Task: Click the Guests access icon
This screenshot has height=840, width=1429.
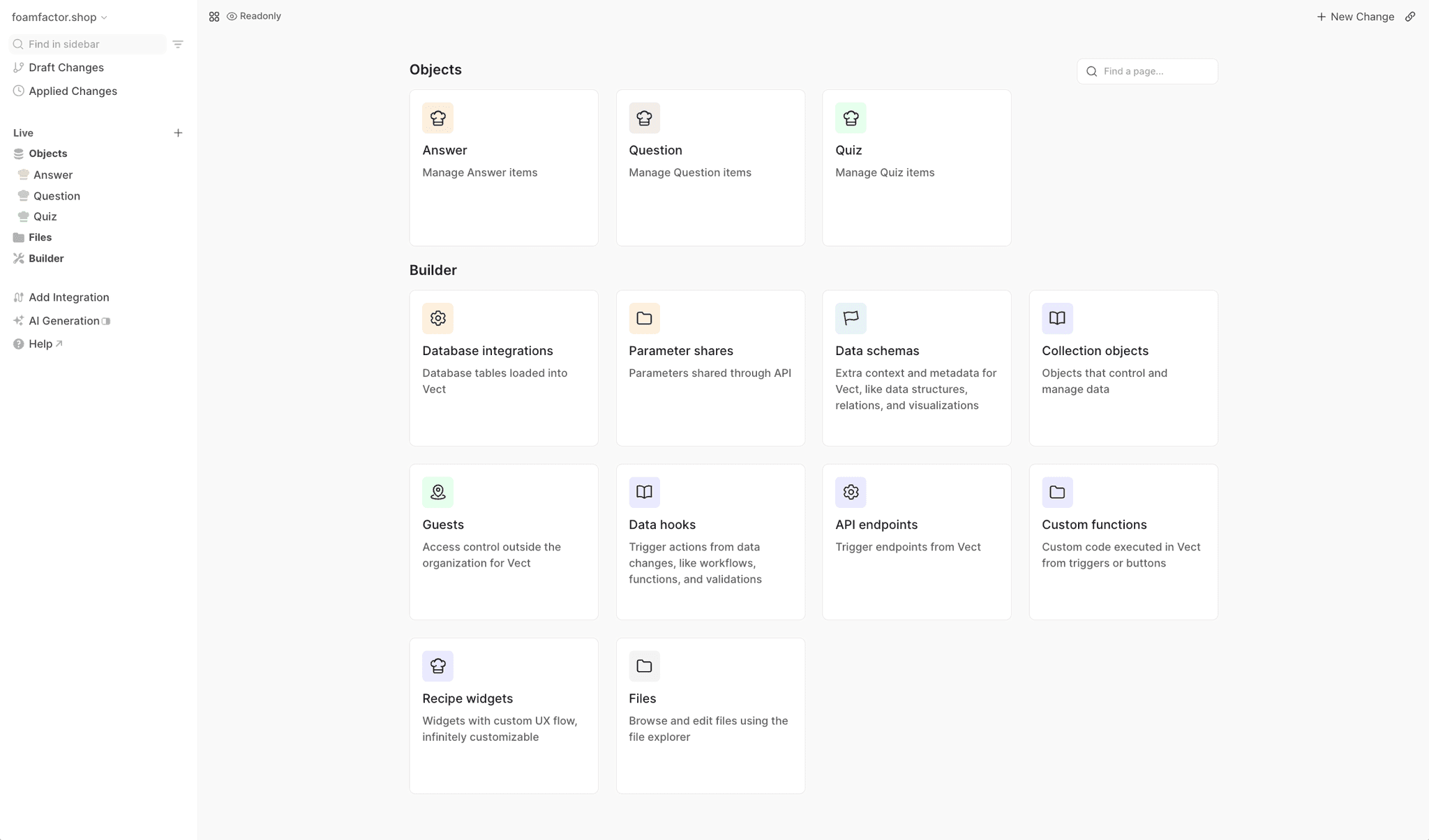Action: pos(437,492)
